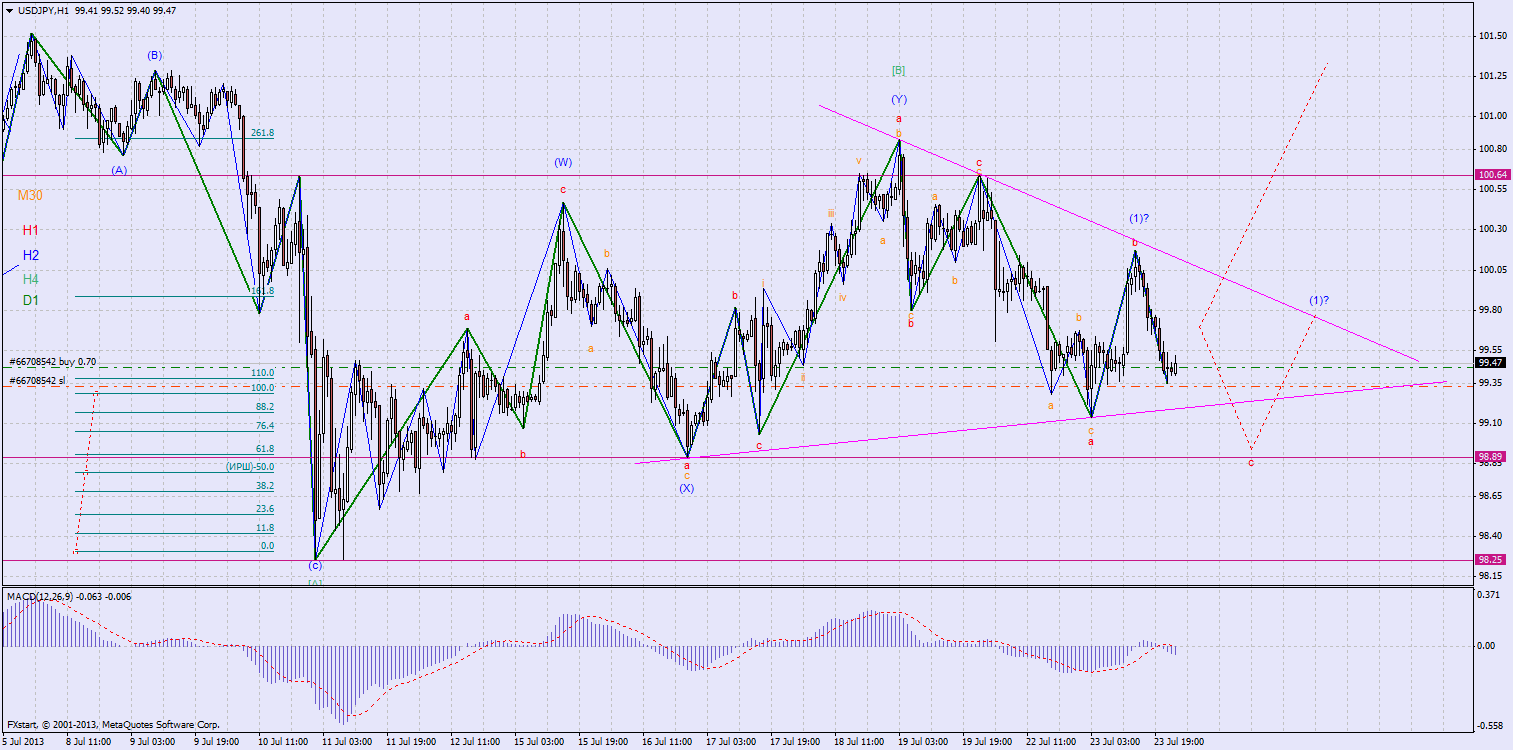Click the 11.8 Fibonacci level label
1513x750 pixels.
point(265,527)
